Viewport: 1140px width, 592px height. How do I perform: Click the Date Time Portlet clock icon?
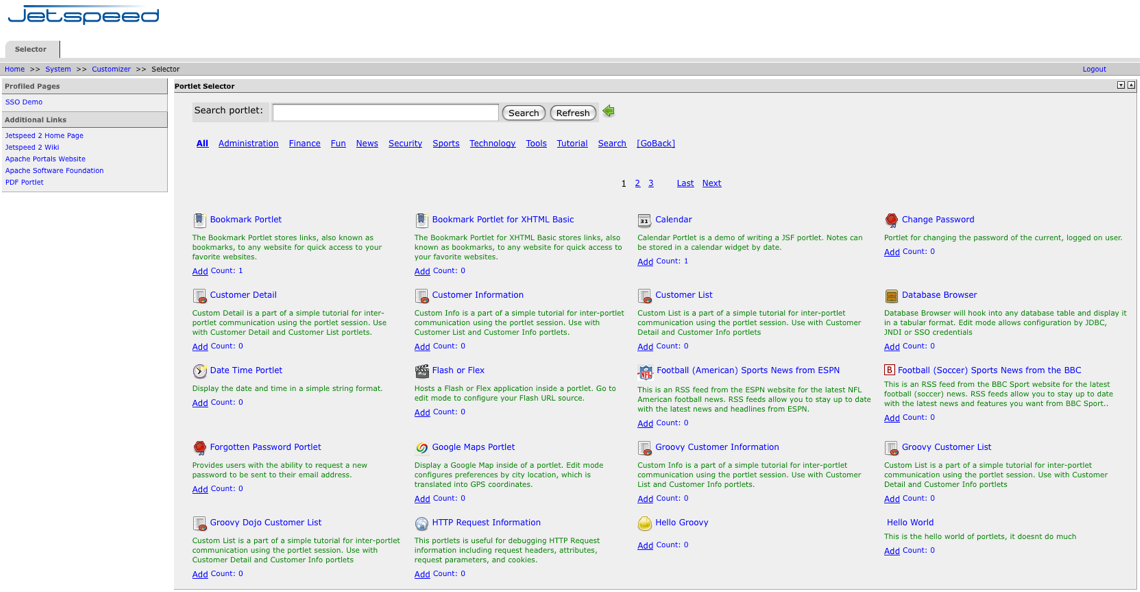click(x=199, y=371)
